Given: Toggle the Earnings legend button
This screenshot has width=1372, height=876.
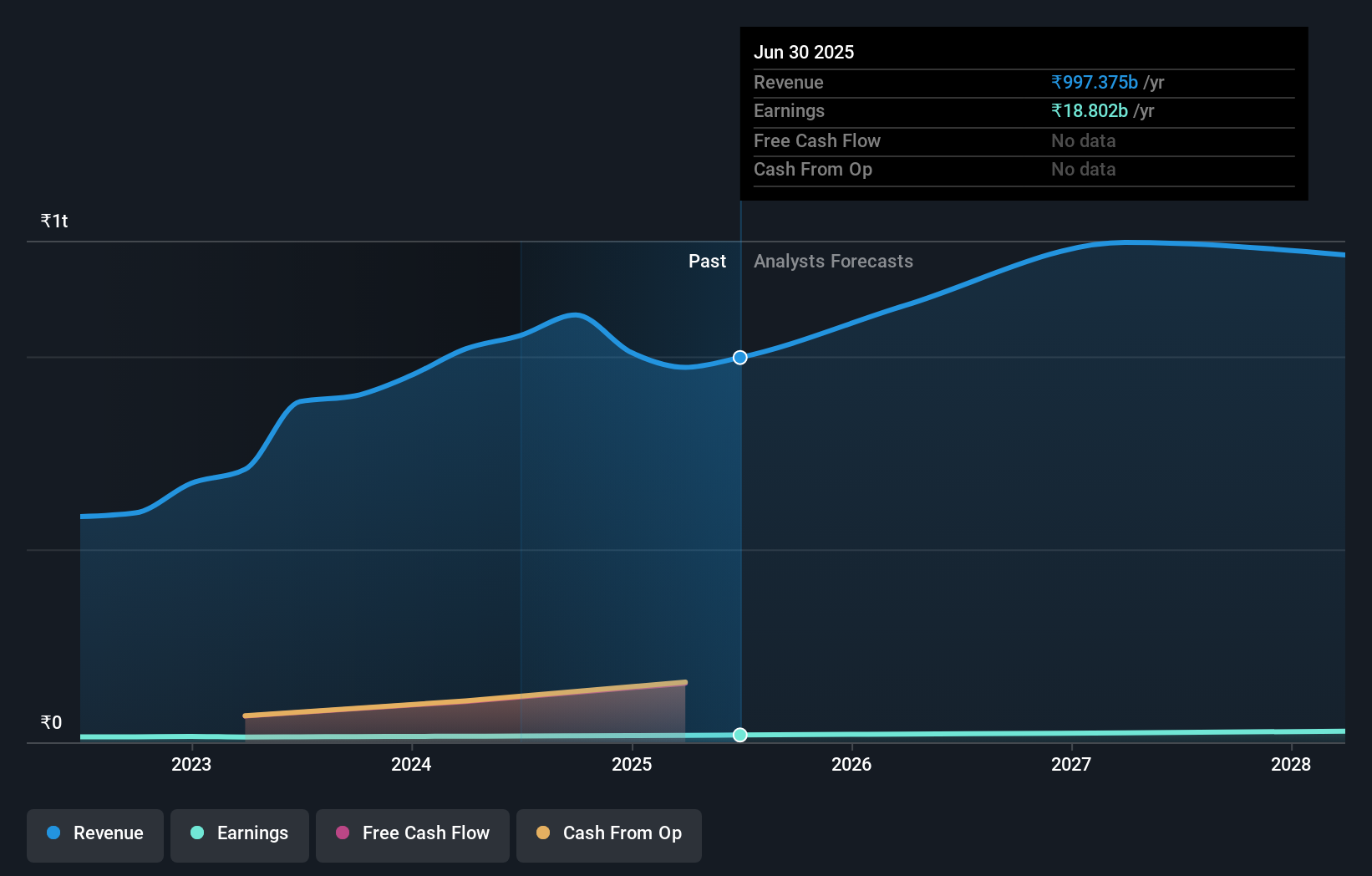Looking at the screenshot, I should click(x=240, y=835).
